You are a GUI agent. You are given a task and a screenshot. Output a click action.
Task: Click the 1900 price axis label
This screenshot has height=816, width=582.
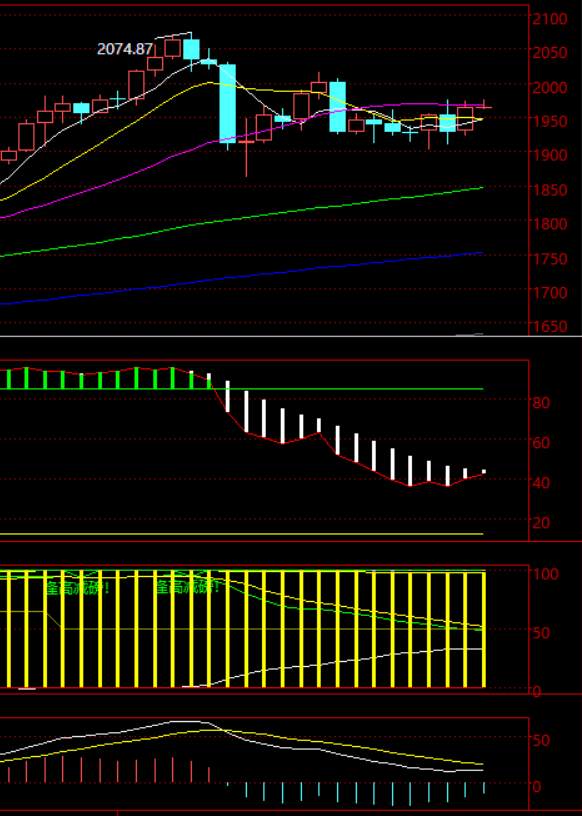click(x=550, y=156)
